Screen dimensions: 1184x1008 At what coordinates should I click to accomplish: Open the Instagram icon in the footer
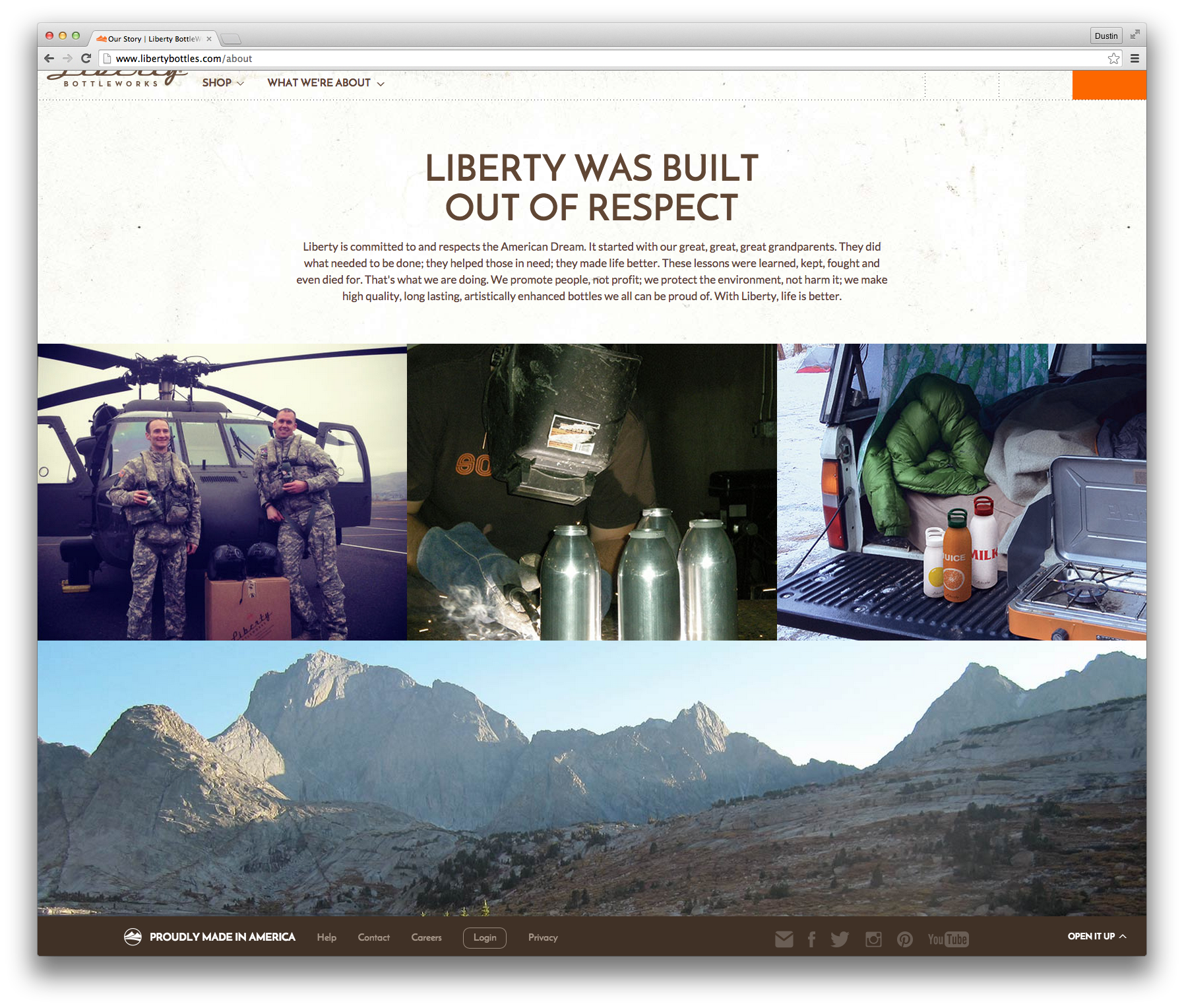(873, 939)
